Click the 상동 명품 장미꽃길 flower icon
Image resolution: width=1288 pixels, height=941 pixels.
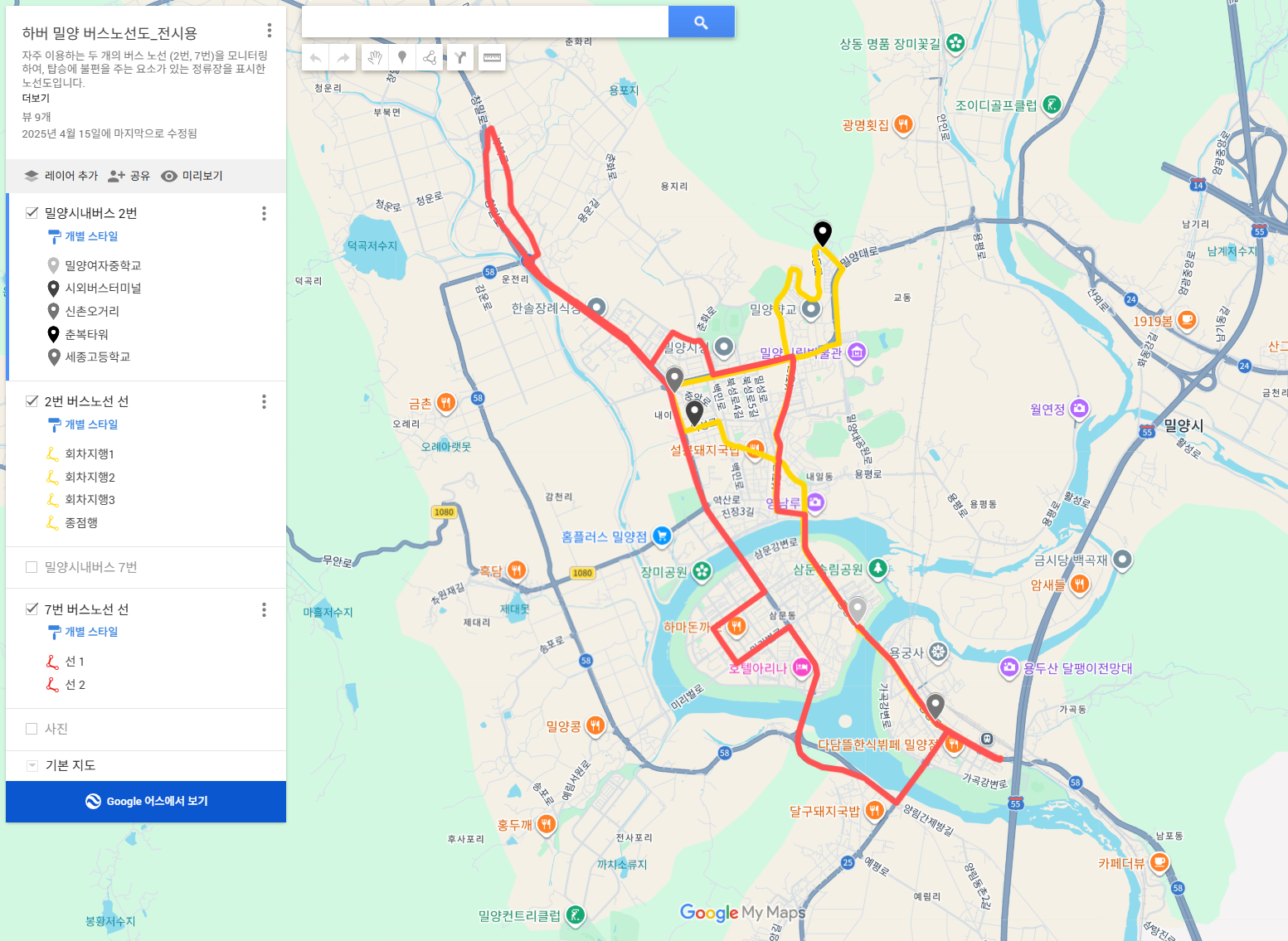pyautogui.click(x=955, y=43)
